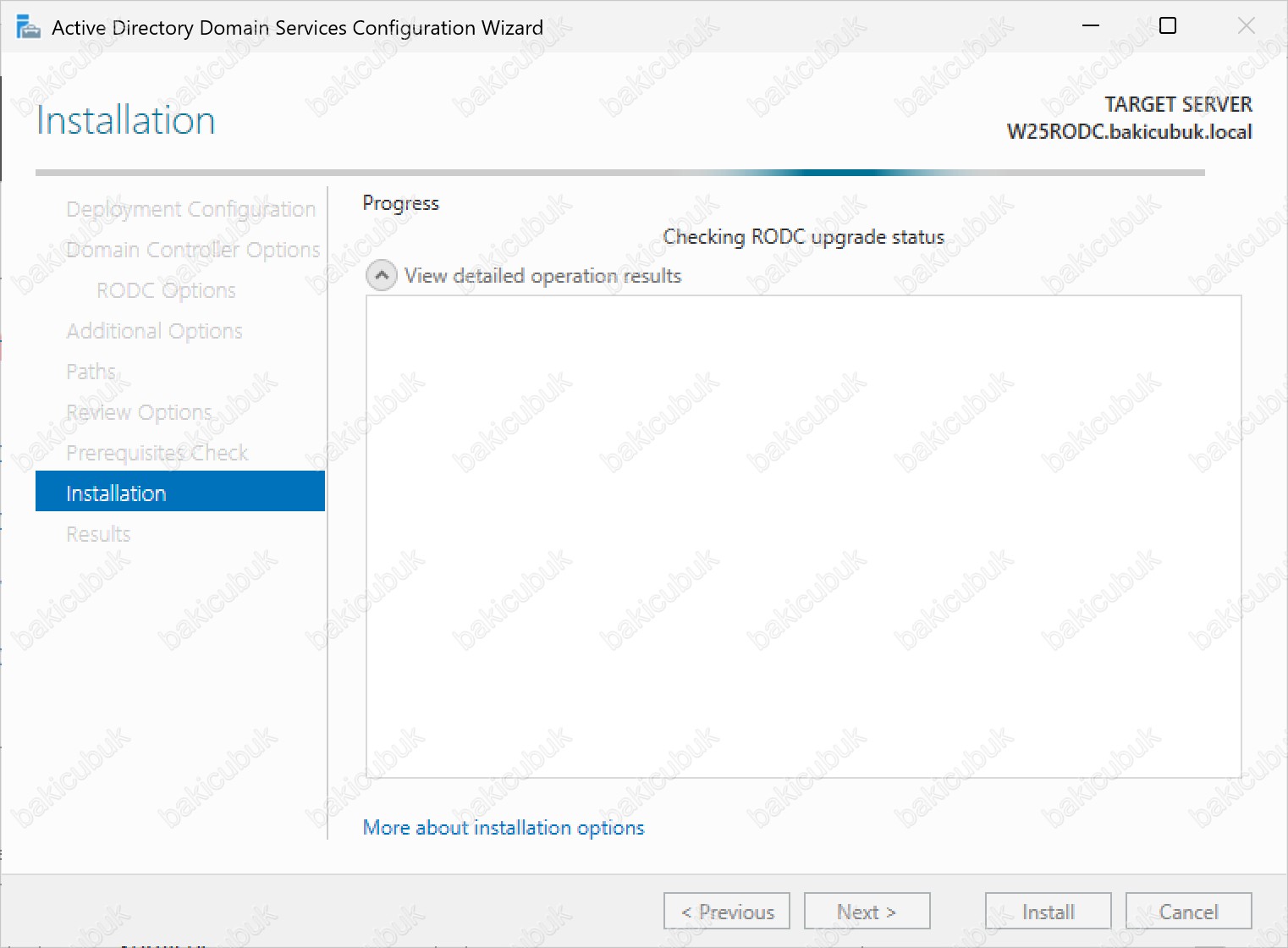Click 'View detailed operation results' label
The height and width of the screenshot is (948, 1288).
point(542,276)
